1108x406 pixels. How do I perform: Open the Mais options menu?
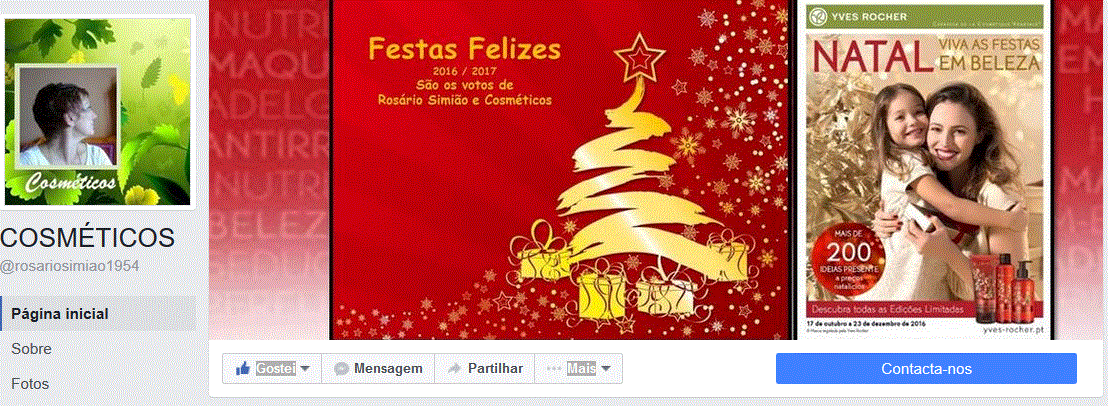[579, 369]
